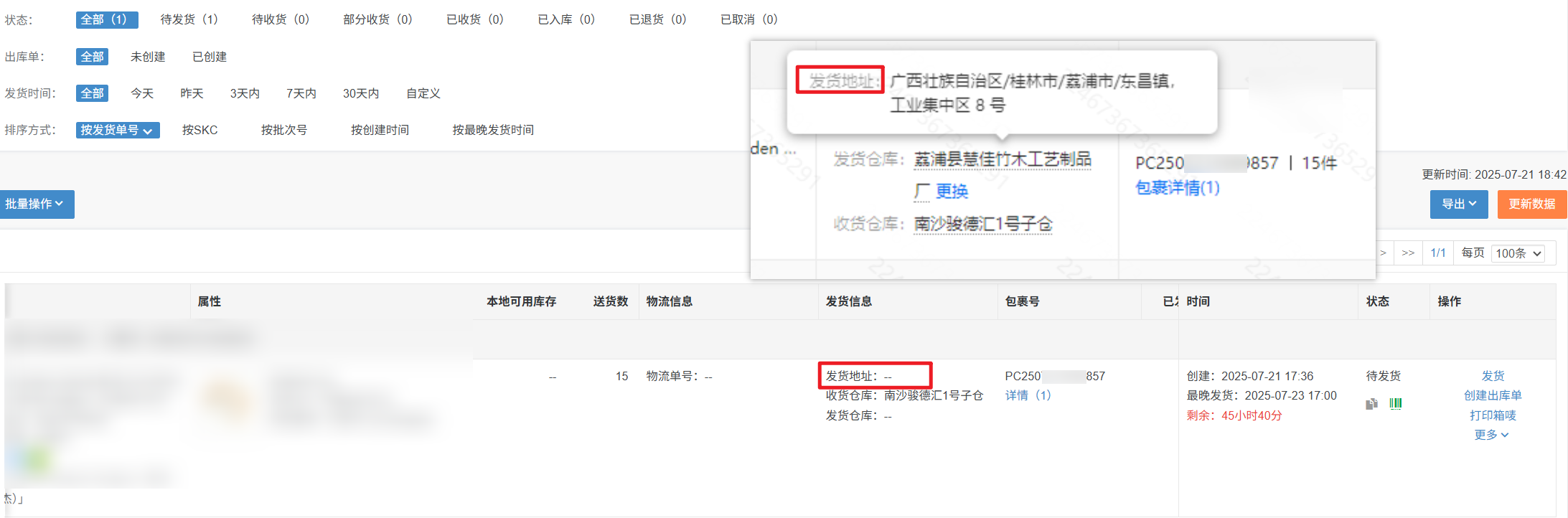Open the 详情 (1) package link
This screenshot has height=518, width=1568.
(1028, 395)
